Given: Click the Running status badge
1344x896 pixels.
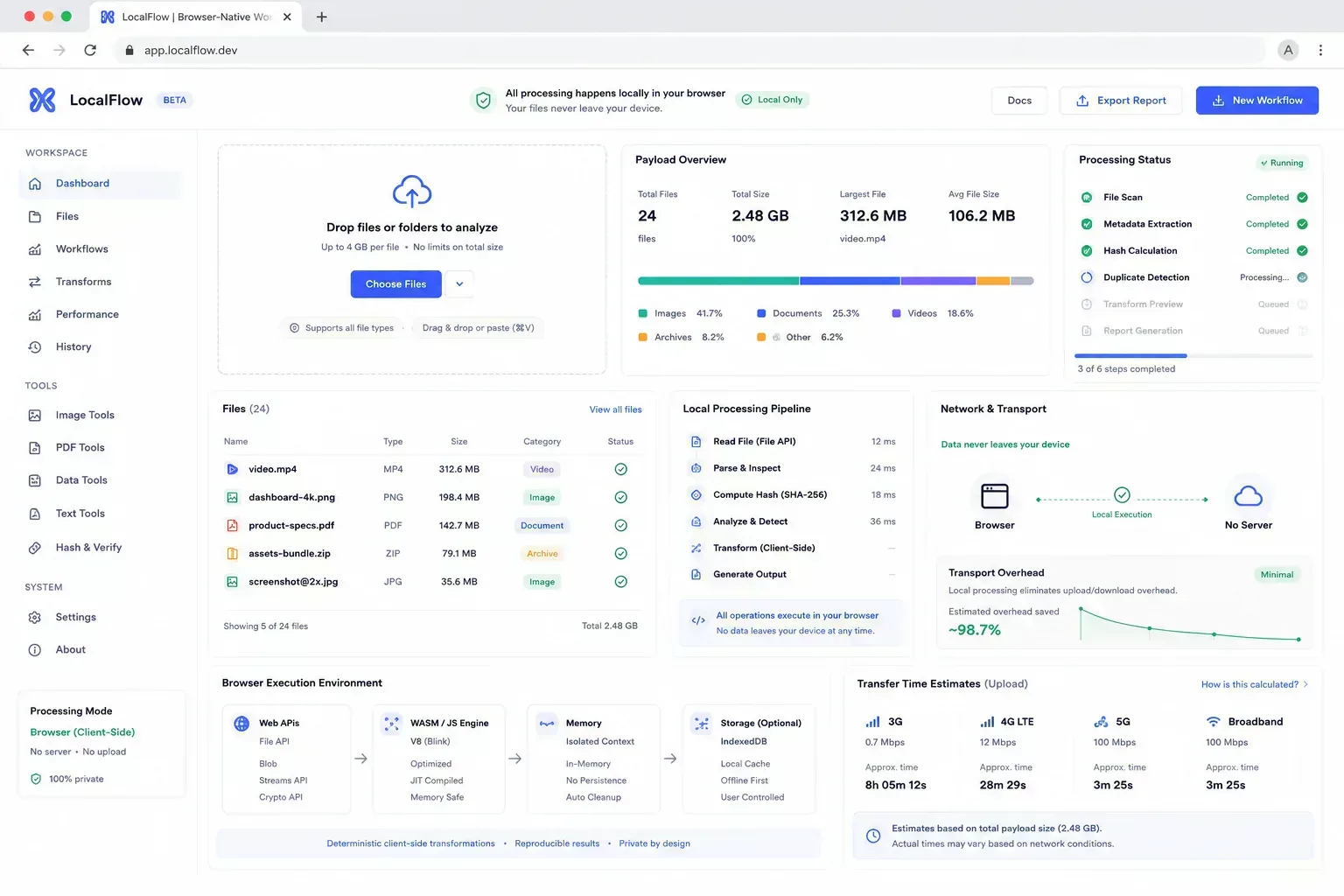Looking at the screenshot, I should tap(1282, 163).
